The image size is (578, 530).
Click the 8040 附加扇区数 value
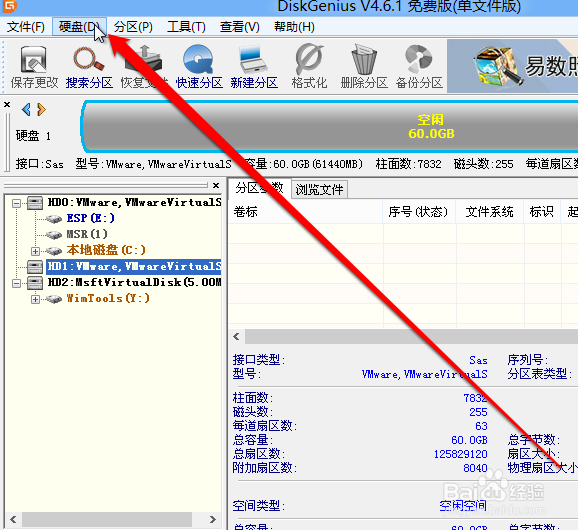coord(476,468)
